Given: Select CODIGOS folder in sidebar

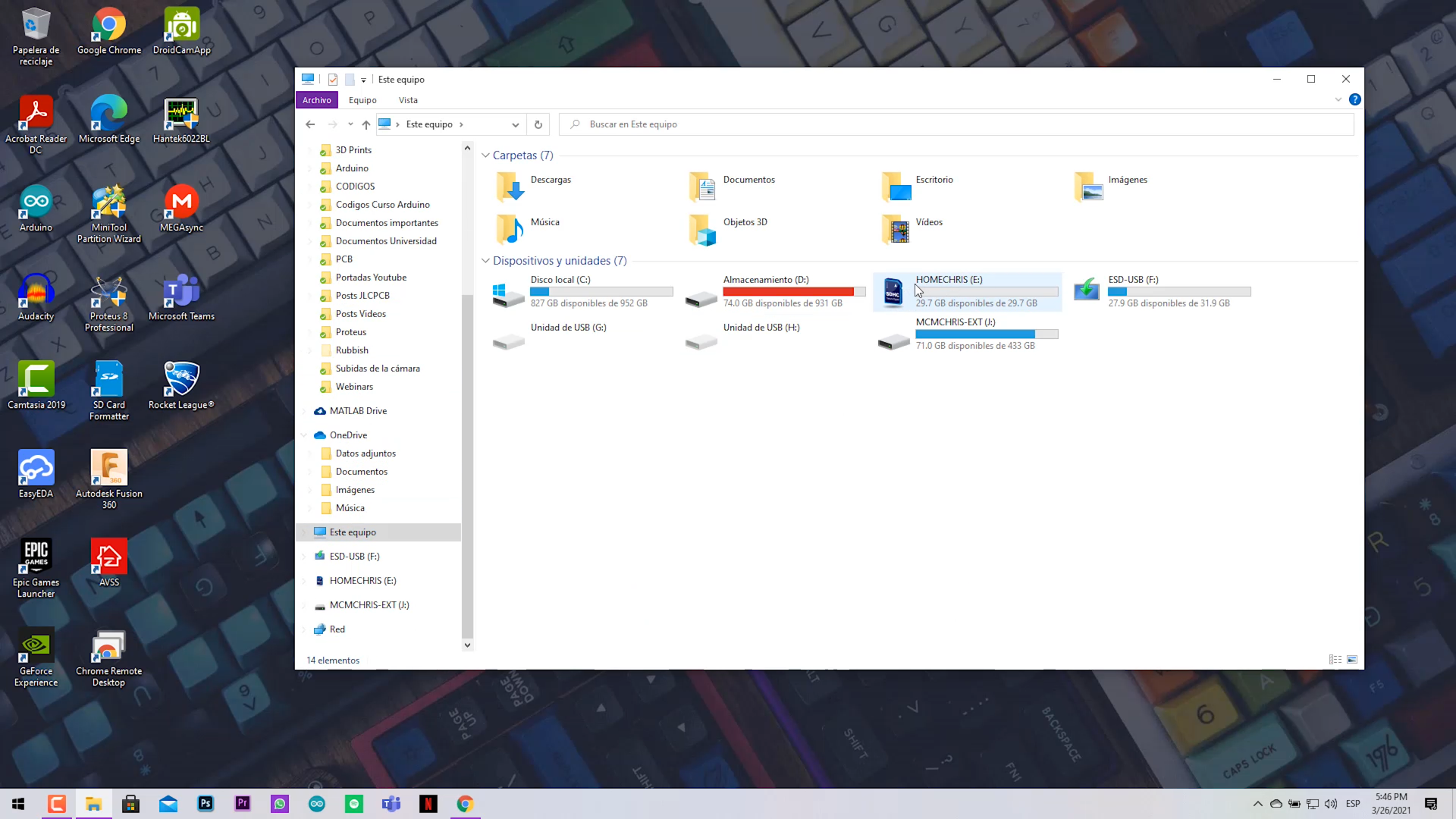Looking at the screenshot, I should click(x=357, y=186).
